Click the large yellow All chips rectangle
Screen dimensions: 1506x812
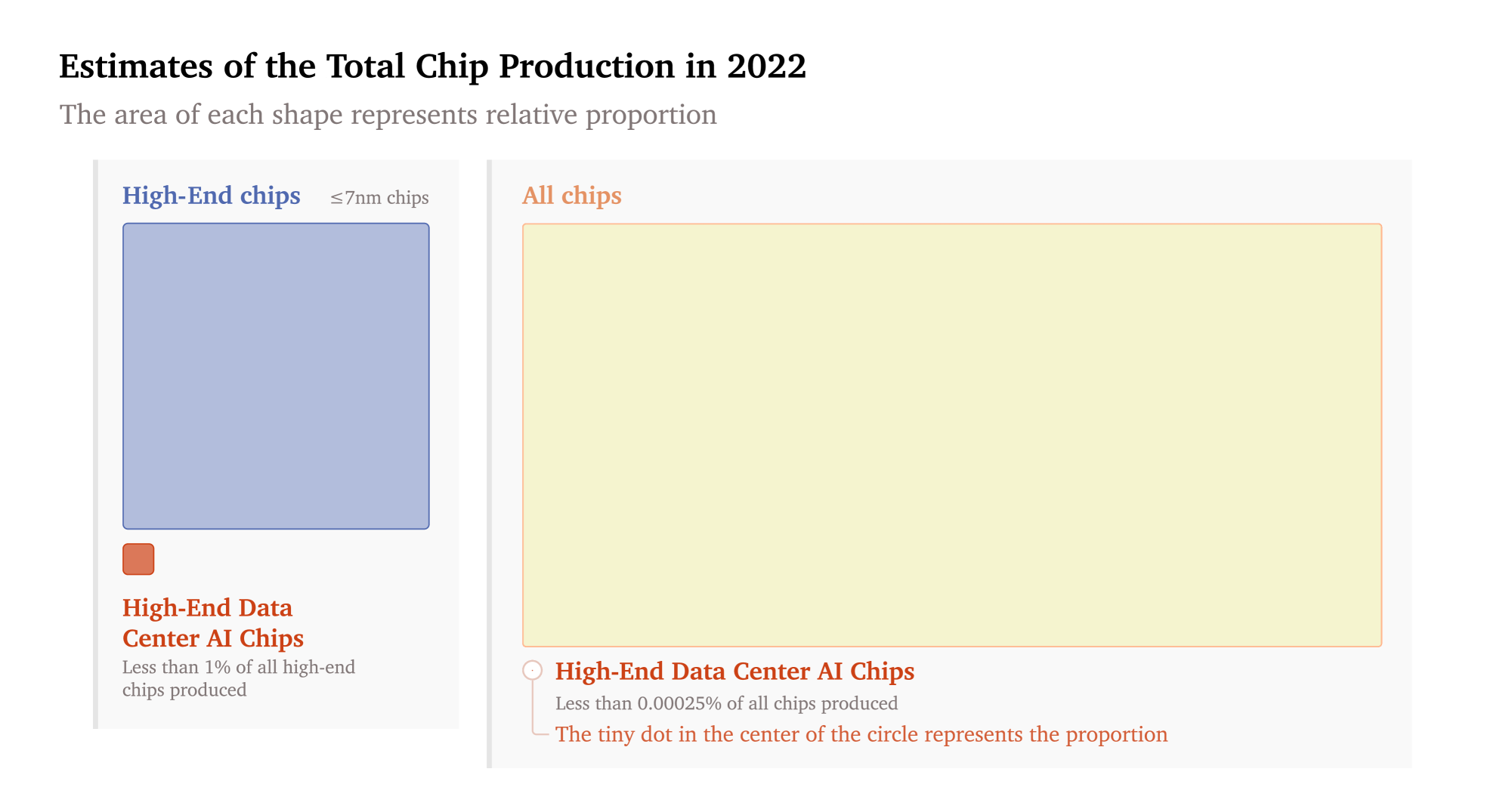tap(951, 434)
